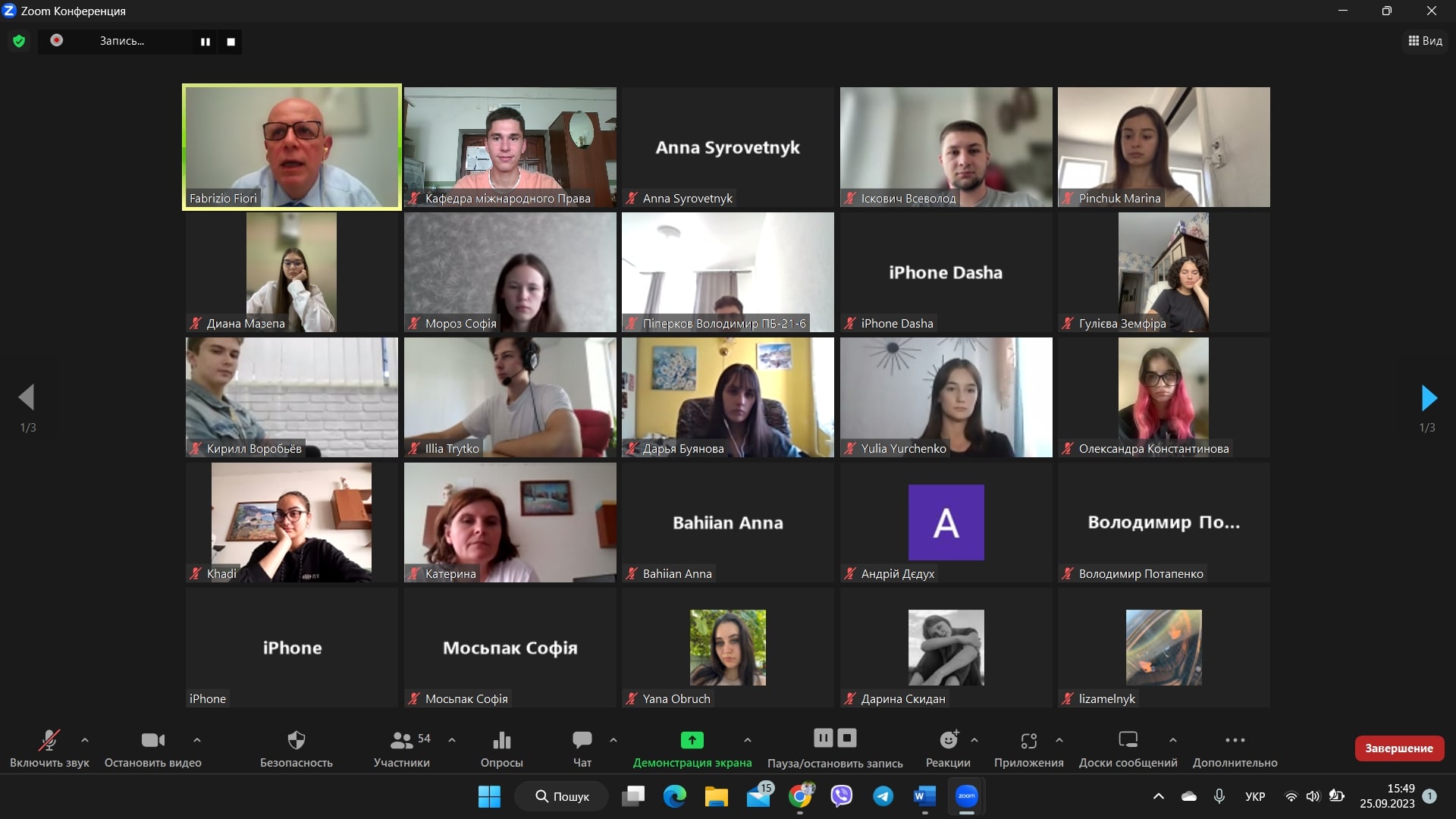Select Диана Мазепа video tile

click(x=292, y=272)
